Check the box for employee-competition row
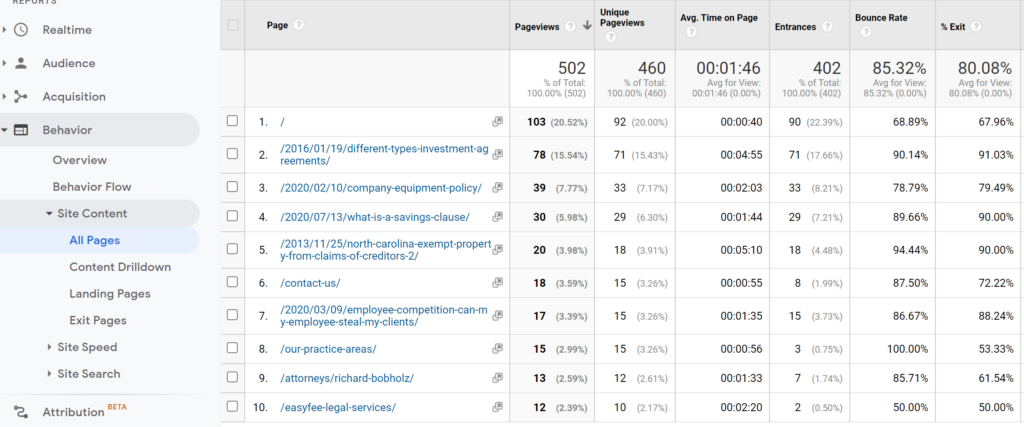Viewport: 1024px width, 427px height. tap(232, 315)
